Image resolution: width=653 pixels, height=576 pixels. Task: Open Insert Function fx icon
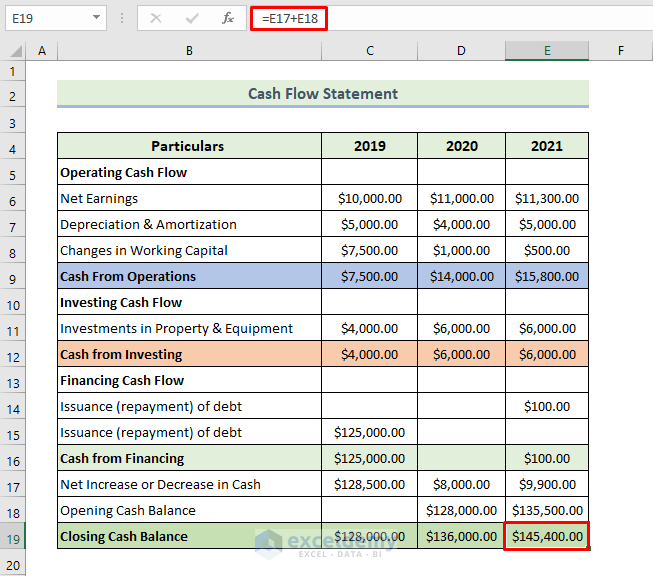click(227, 18)
